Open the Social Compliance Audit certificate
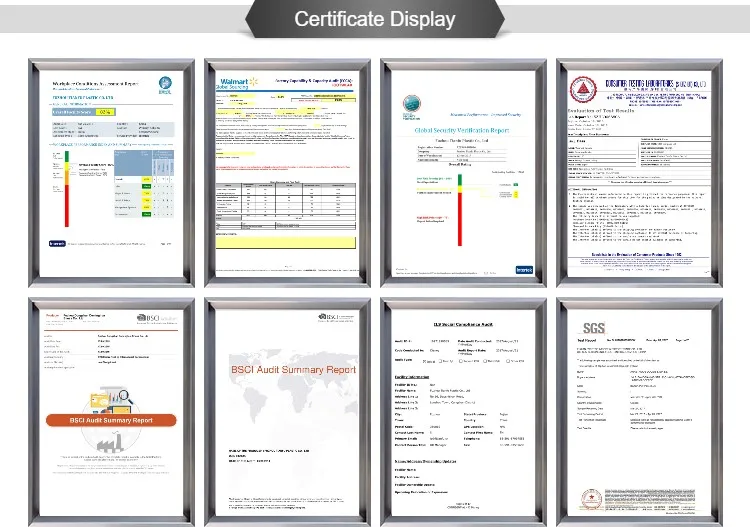 (463, 412)
